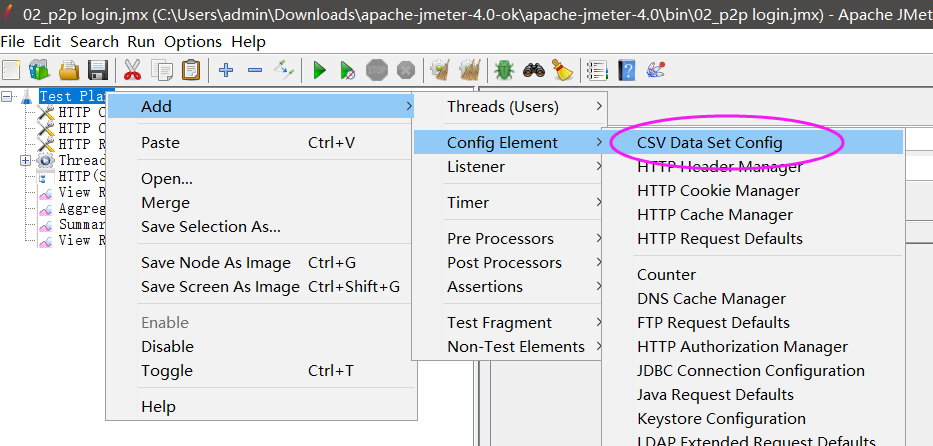Expand the Post Processors submenu
Screen dimensions: 933x446
[510, 263]
